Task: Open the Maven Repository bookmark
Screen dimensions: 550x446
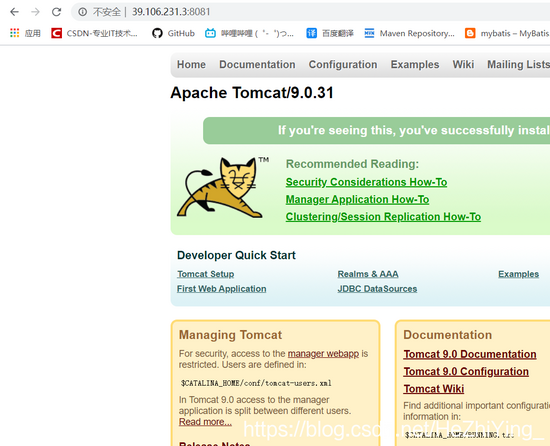Action: 409,33
